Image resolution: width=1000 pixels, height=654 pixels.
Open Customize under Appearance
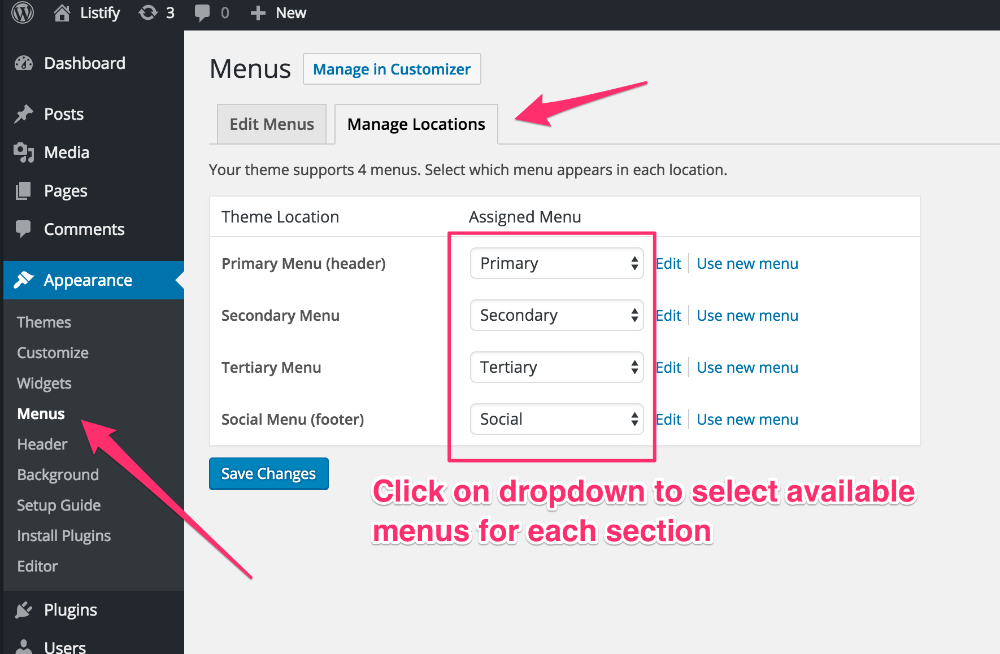point(53,353)
